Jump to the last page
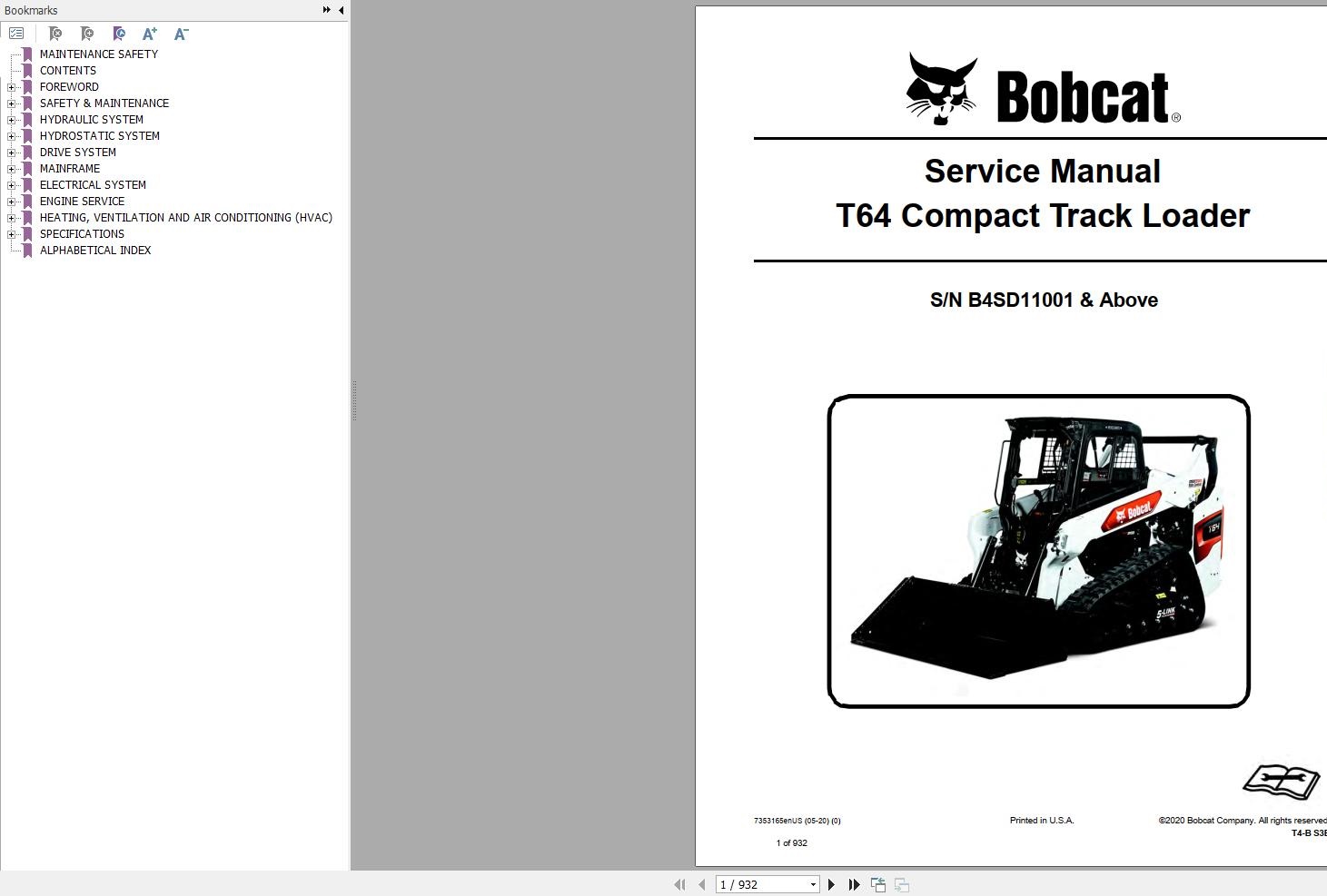Image resolution: width=1327 pixels, height=896 pixels. click(854, 884)
